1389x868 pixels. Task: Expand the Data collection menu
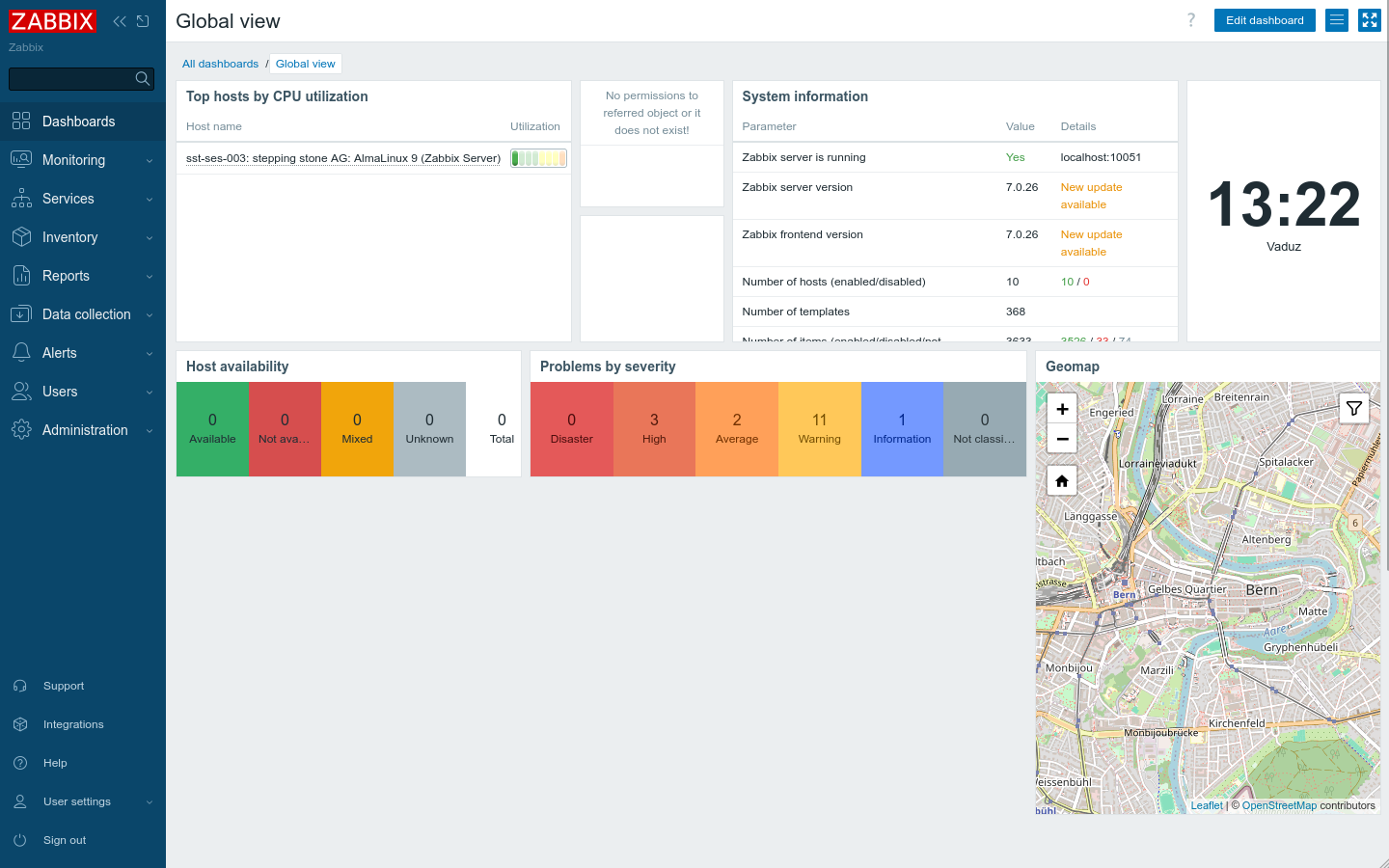(x=83, y=314)
